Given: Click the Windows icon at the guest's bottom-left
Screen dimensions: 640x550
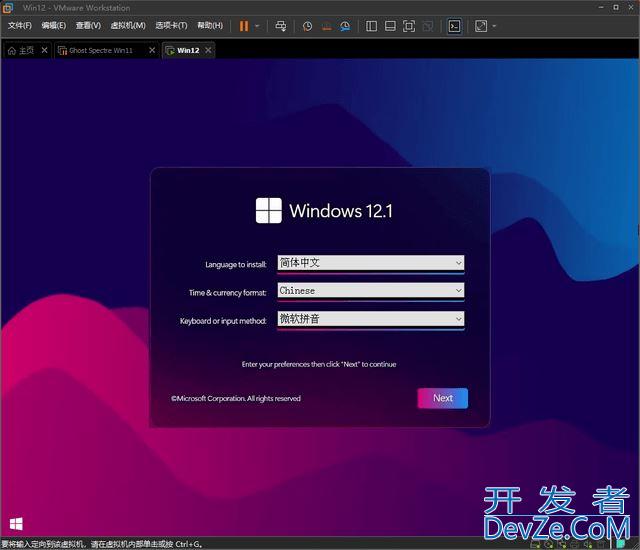Looking at the screenshot, I should pyautogui.click(x=16, y=524).
